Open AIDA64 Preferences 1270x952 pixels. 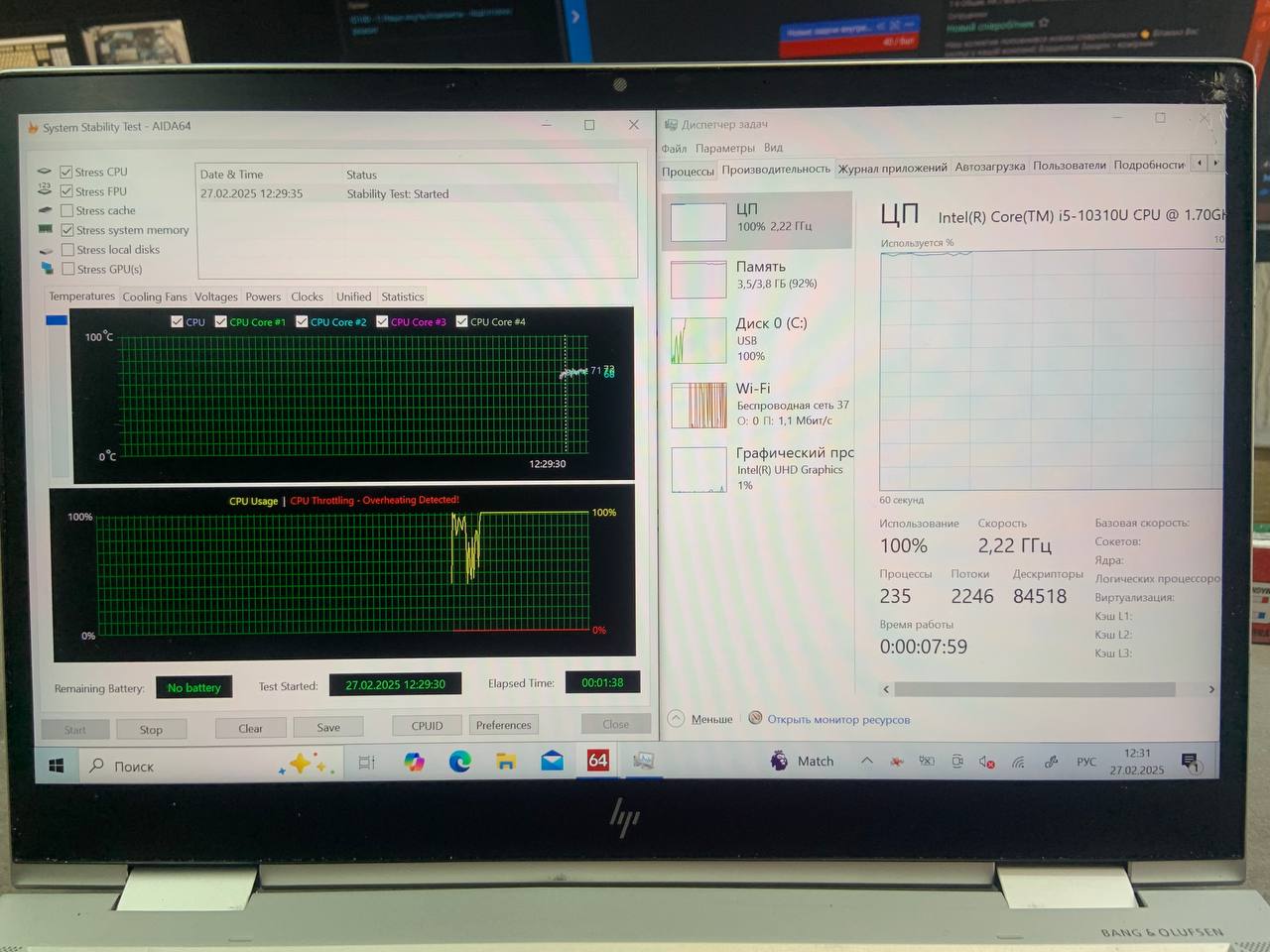click(504, 725)
